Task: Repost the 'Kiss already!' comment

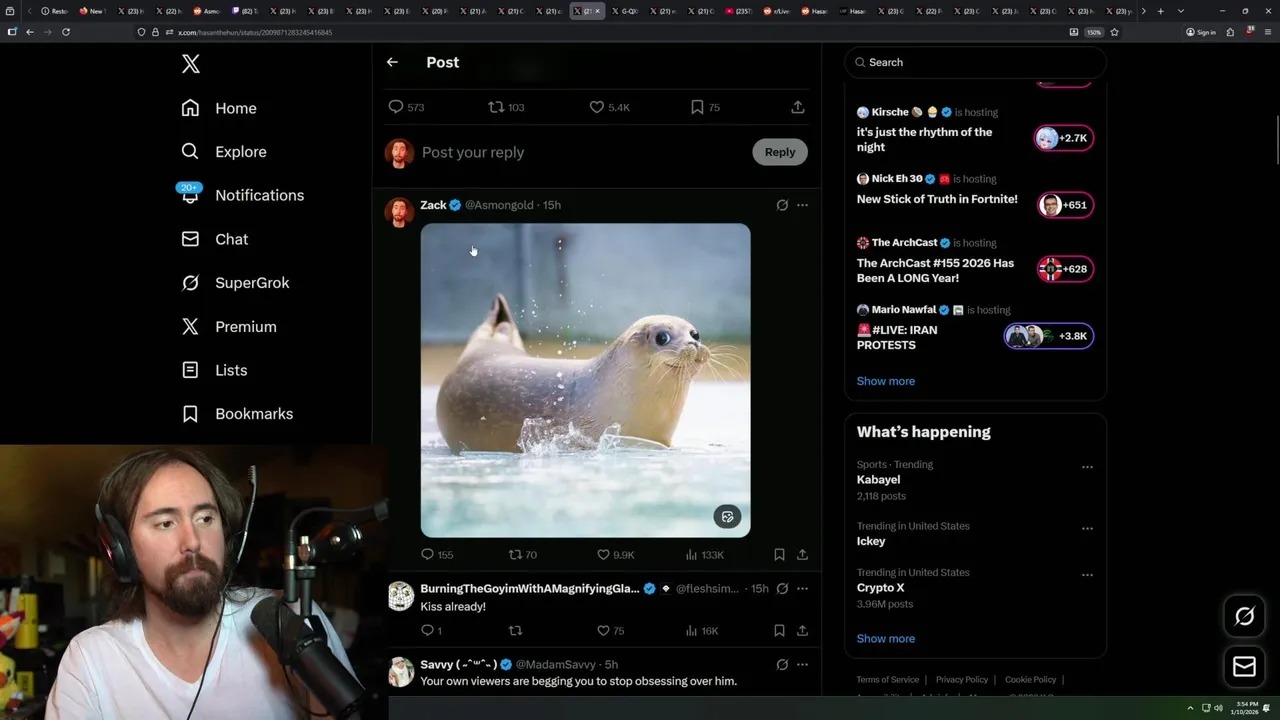Action: pyautogui.click(x=515, y=631)
